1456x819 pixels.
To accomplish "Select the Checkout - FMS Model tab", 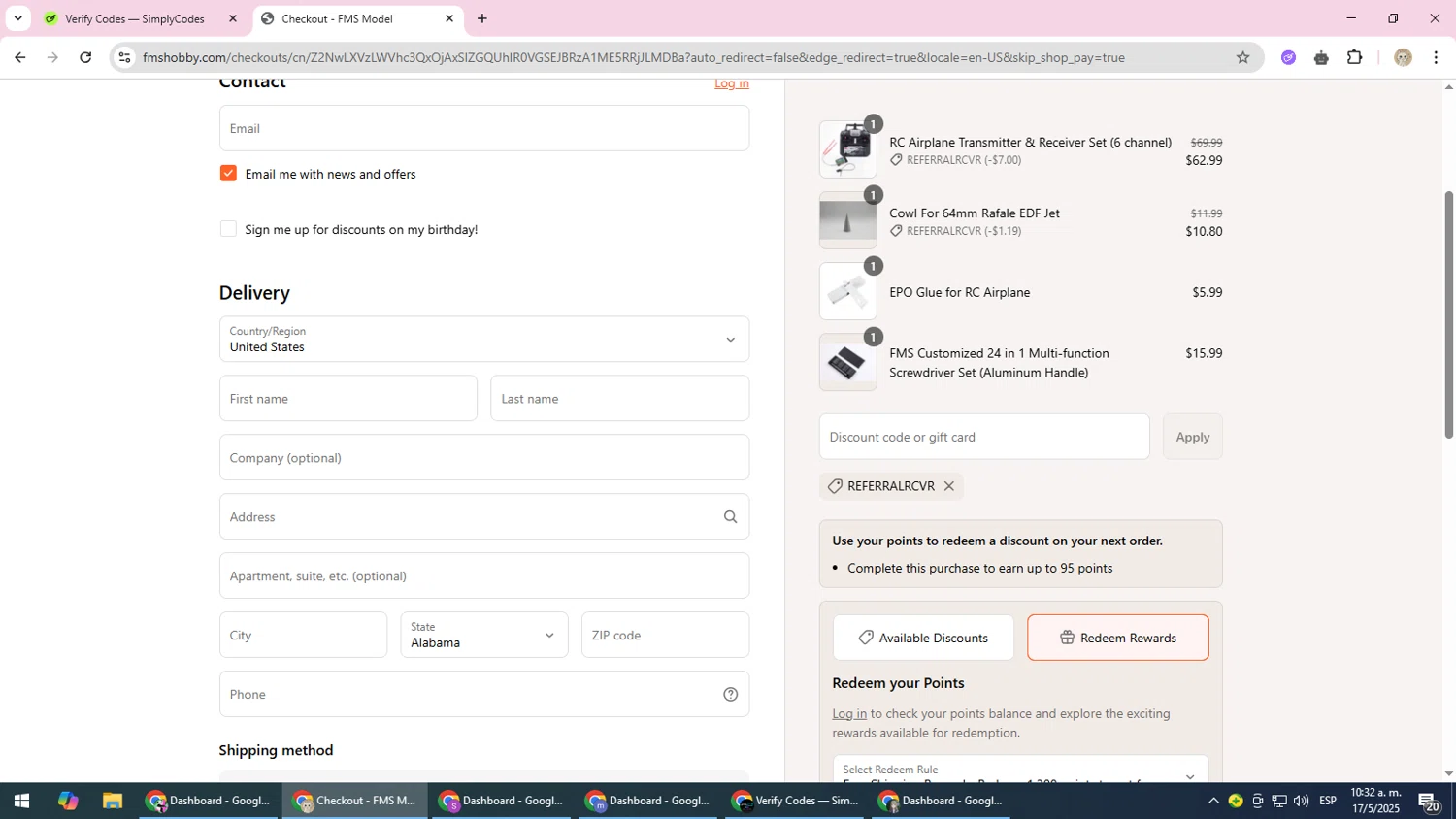I will tap(356, 18).
